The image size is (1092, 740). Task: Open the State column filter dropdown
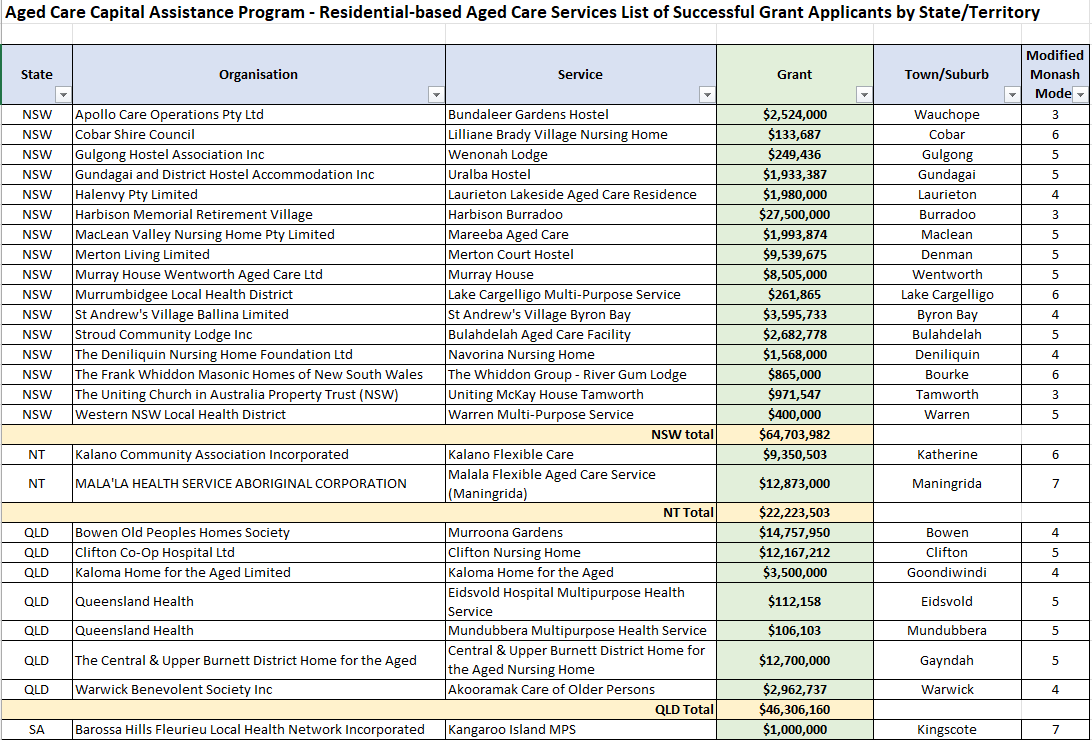[63, 94]
